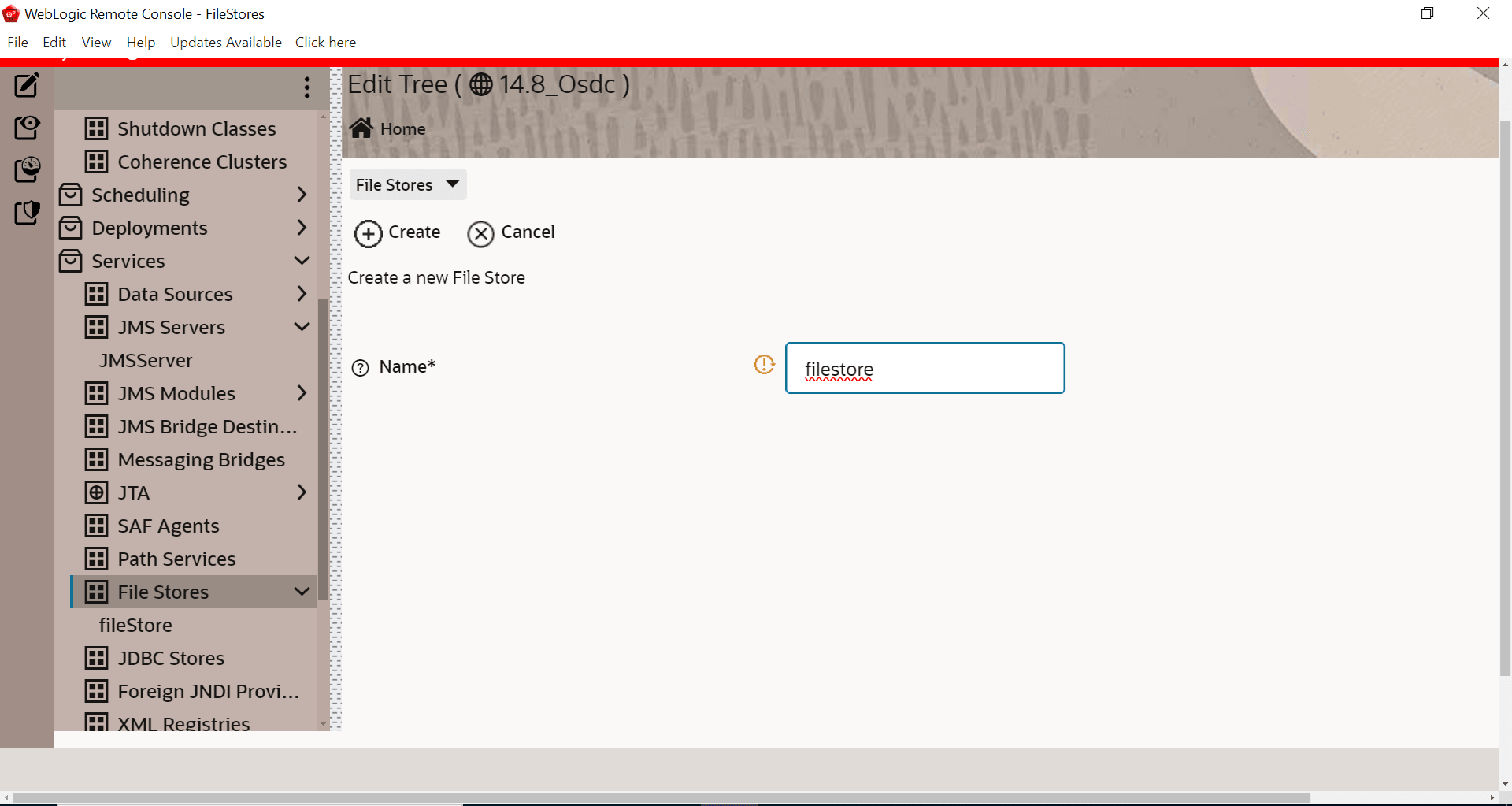Click the main window vertical scrollbar
1512x806 pixels.
(1505, 398)
